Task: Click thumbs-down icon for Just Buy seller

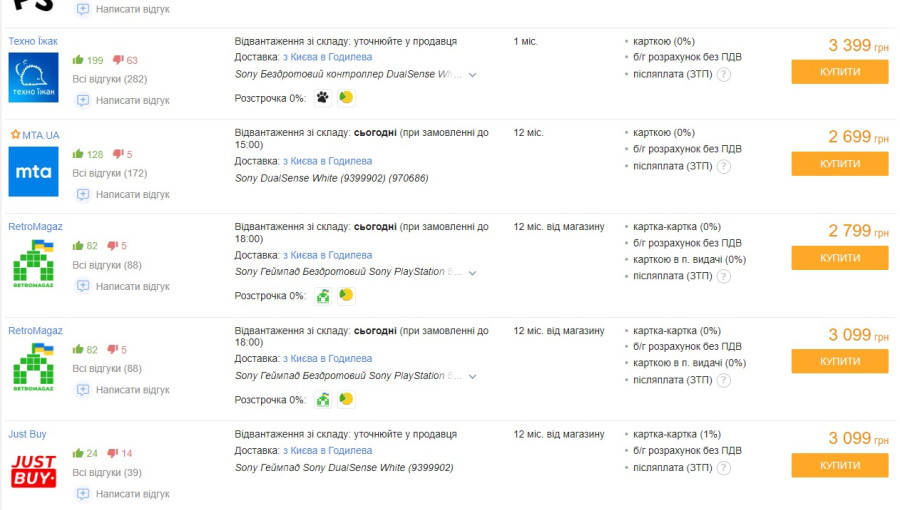Action: [113, 454]
